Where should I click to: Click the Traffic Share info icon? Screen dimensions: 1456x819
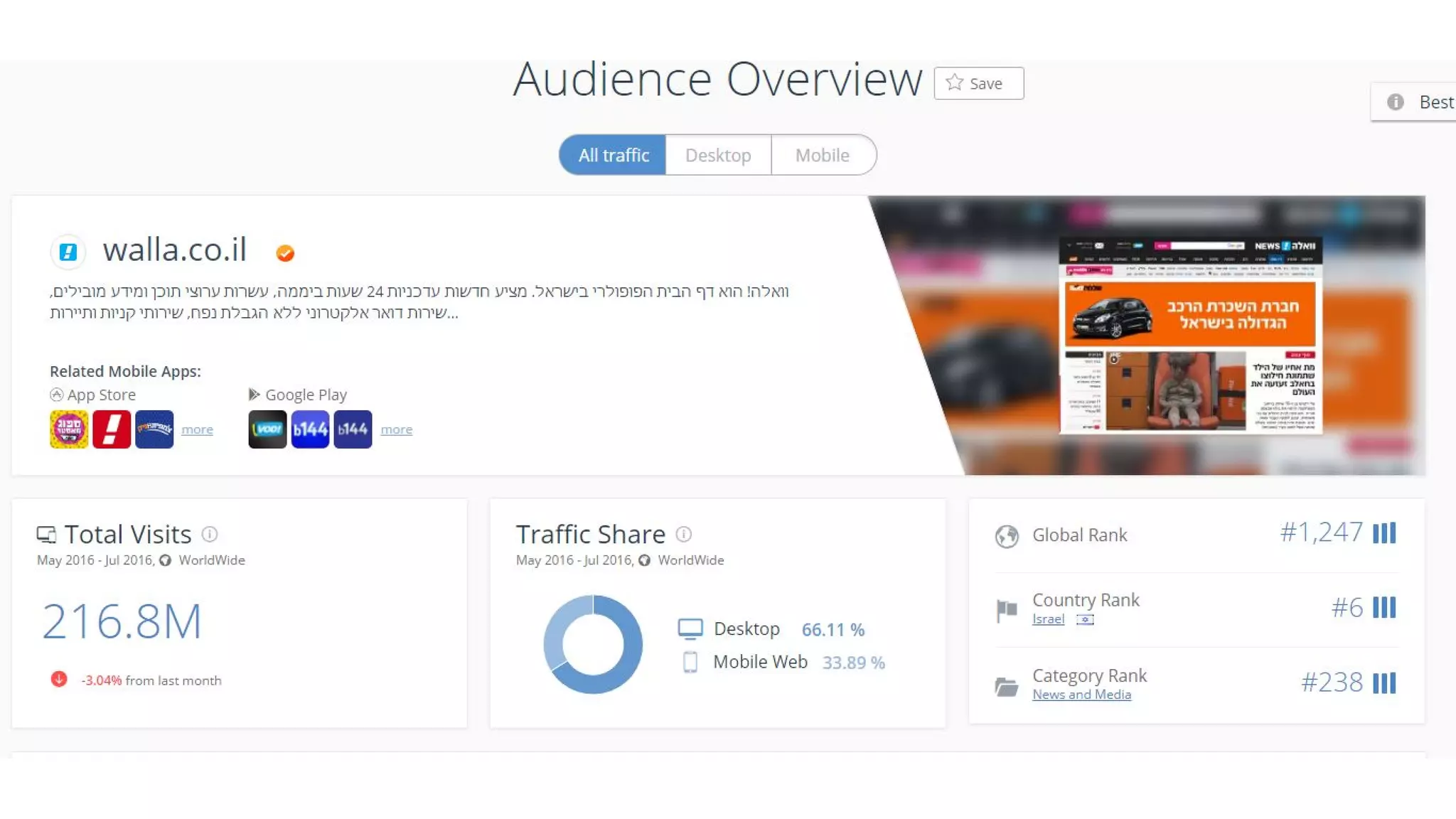pyautogui.click(x=683, y=534)
